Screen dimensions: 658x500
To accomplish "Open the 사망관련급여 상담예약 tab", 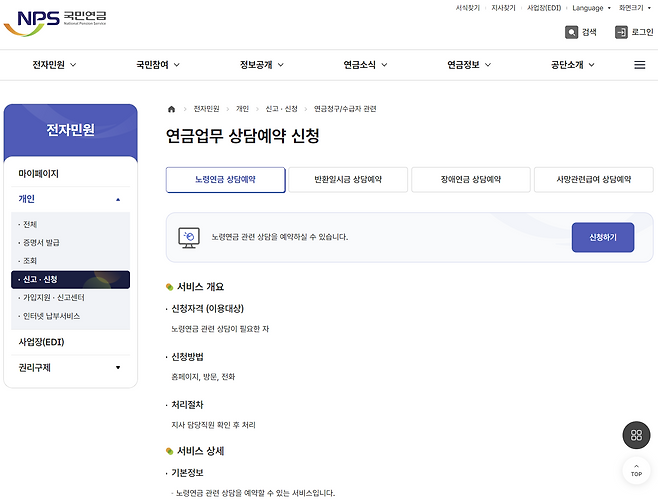I will pyautogui.click(x=593, y=179).
